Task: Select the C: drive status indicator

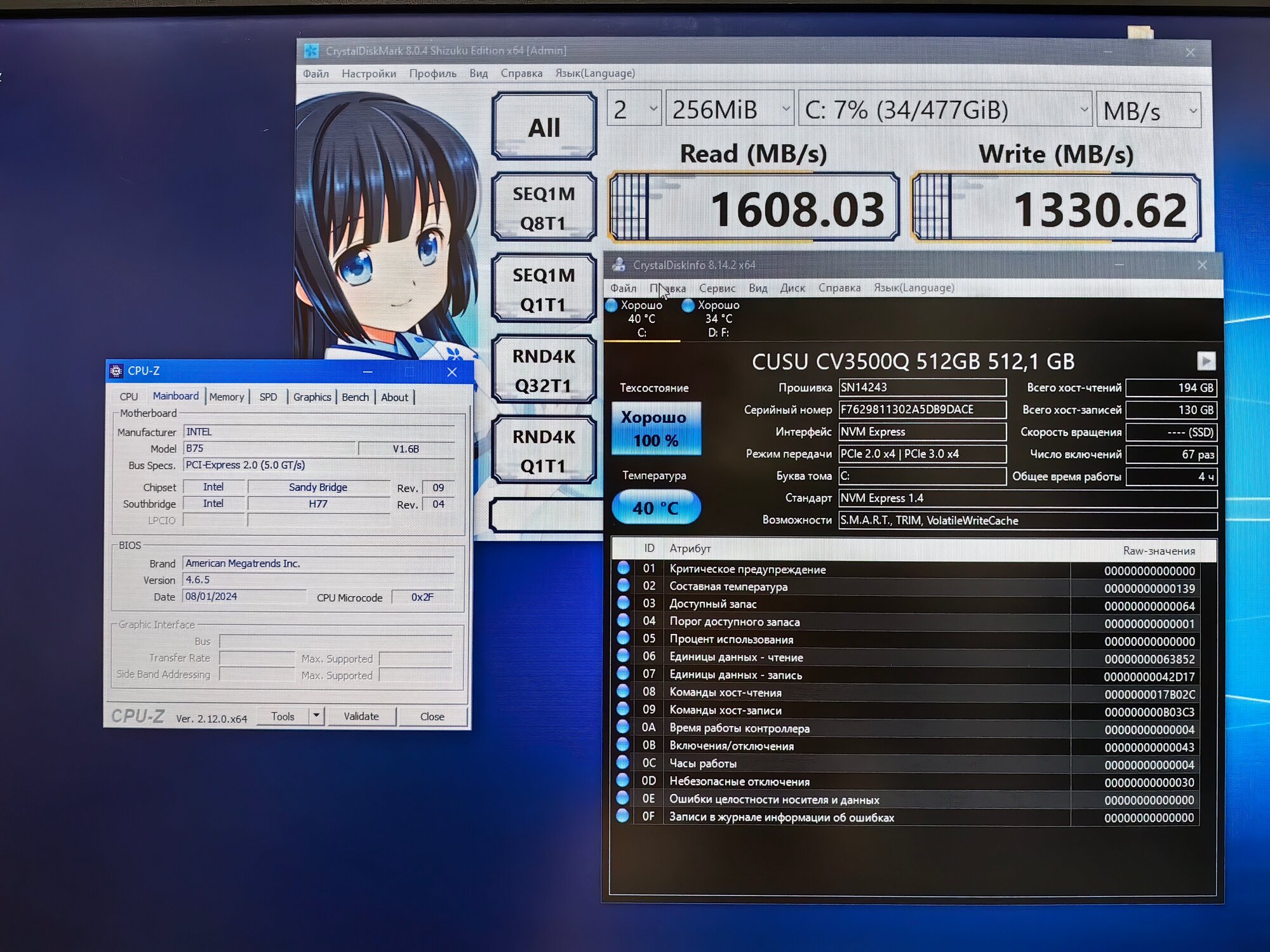Action: click(x=641, y=319)
